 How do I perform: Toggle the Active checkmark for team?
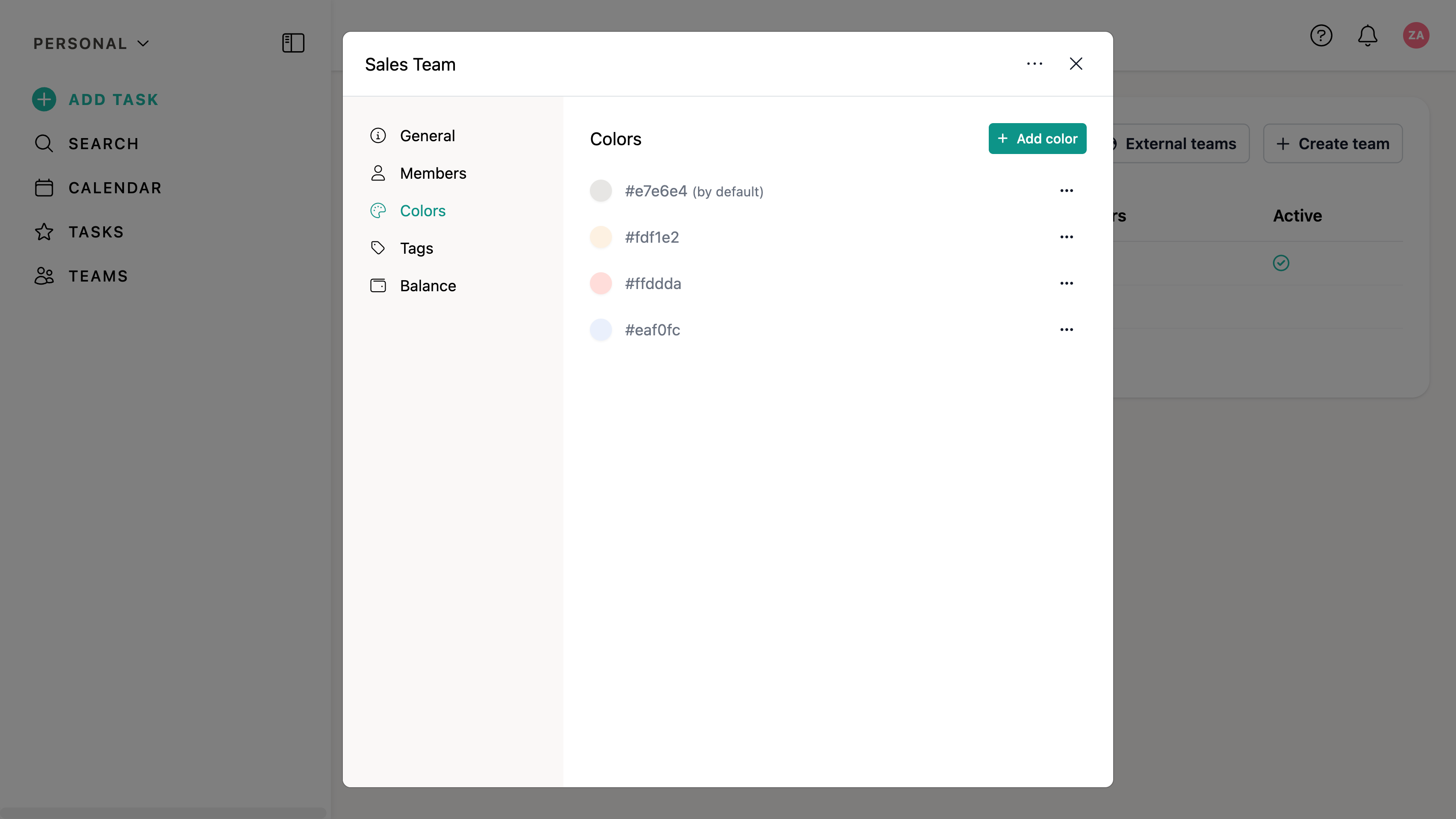(x=1281, y=263)
